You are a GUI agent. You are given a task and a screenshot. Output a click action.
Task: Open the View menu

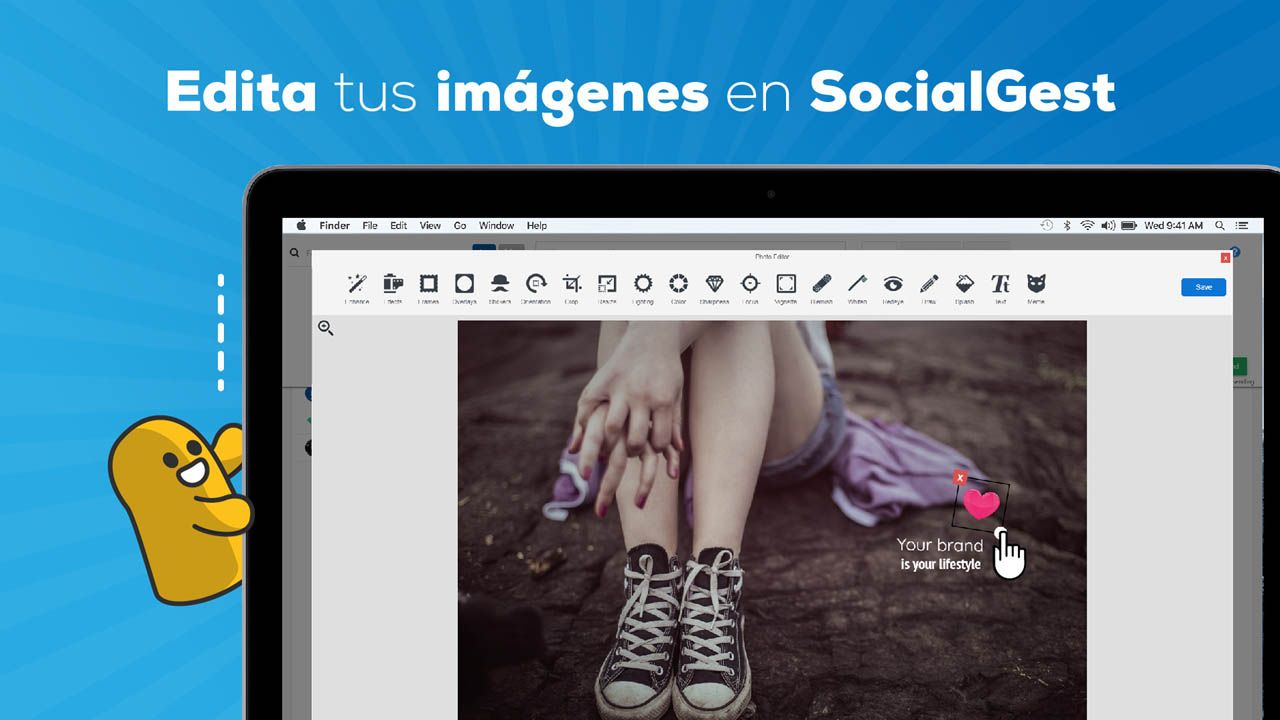430,226
